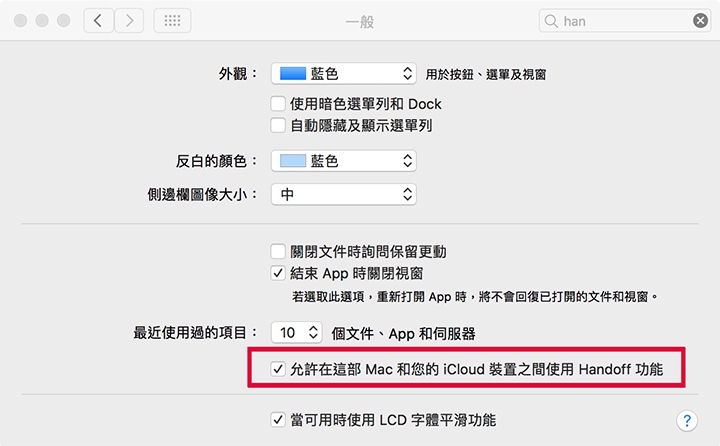This screenshot has width=720, height=446.
Task: Click the red close window button
Action: tap(20, 21)
